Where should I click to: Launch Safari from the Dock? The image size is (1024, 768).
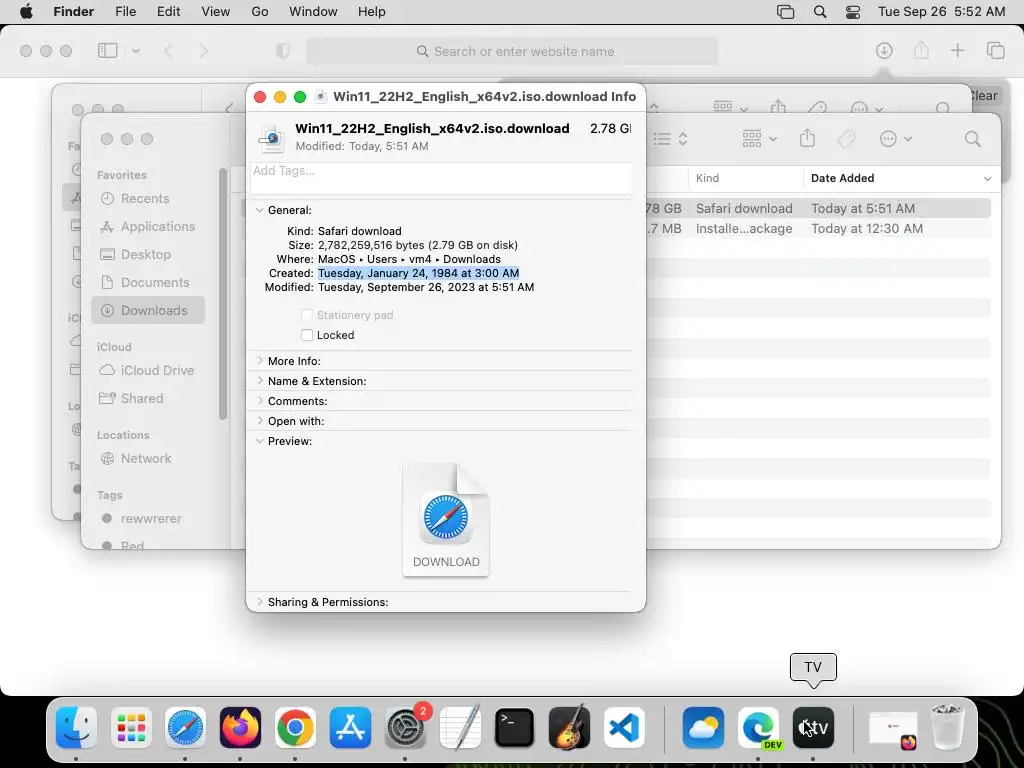click(185, 728)
